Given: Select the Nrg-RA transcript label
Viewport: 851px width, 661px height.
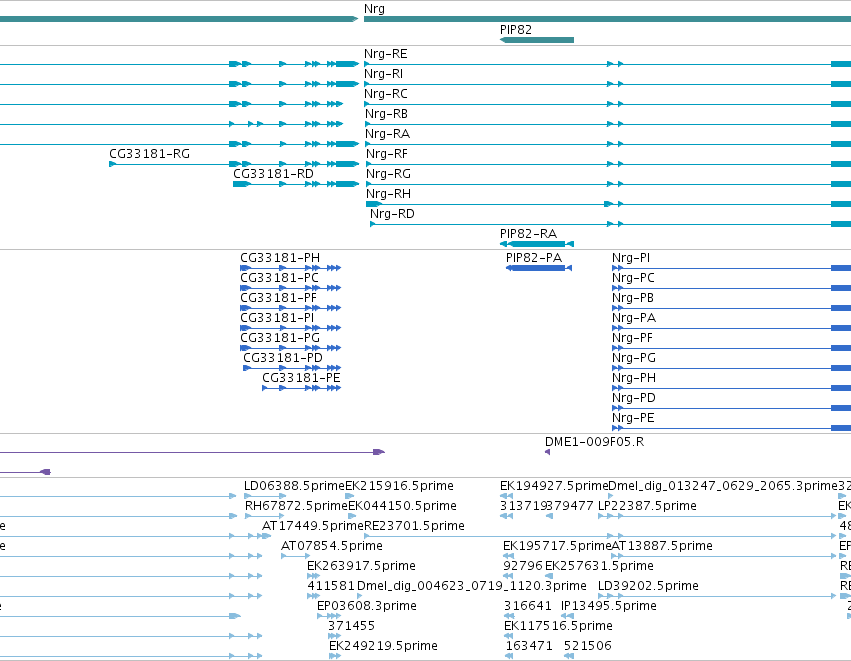Looking at the screenshot, I should click(x=387, y=134).
